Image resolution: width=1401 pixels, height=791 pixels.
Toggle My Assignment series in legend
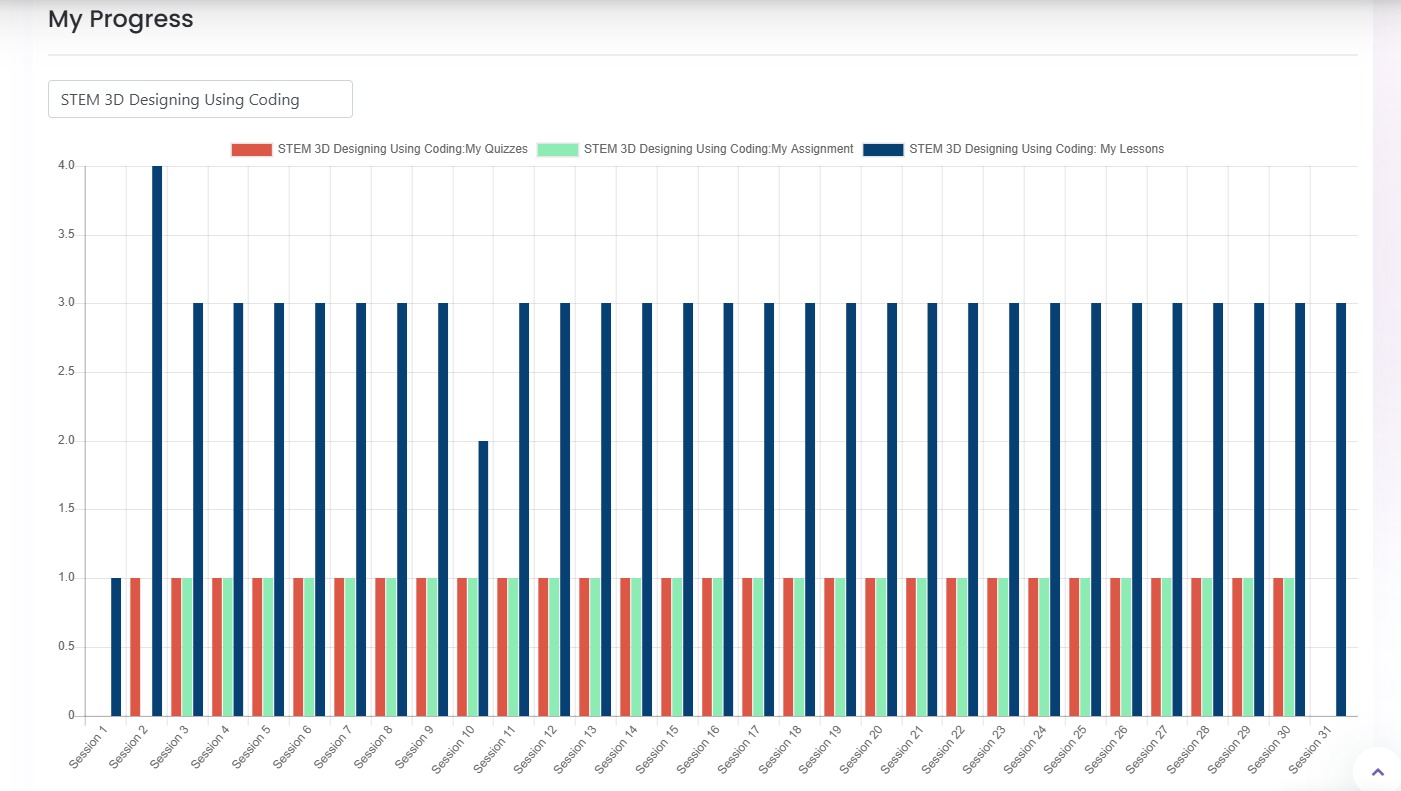[718, 149]
